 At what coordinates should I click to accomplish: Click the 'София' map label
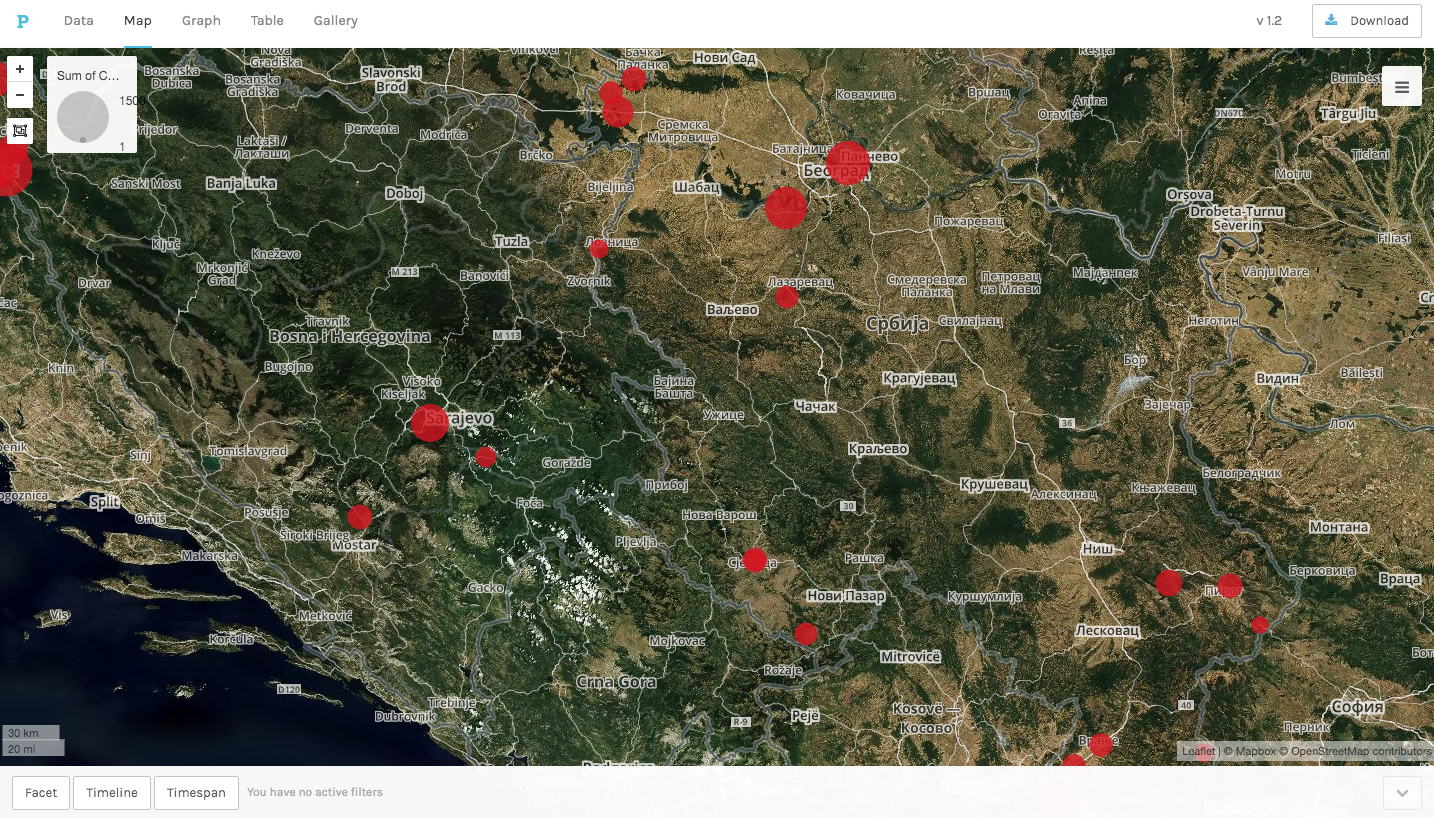(x=1358, y=706)
